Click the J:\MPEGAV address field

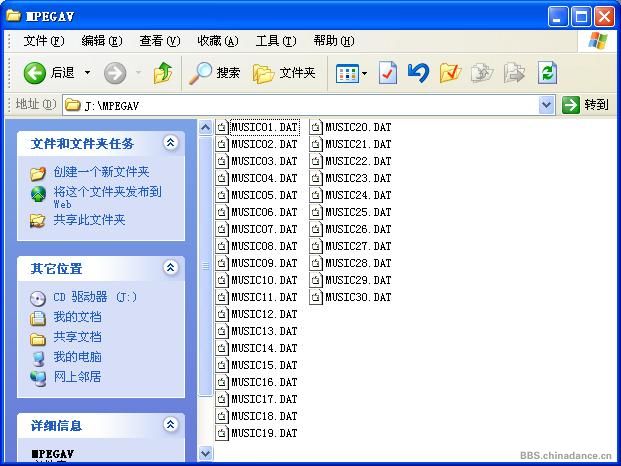(x=300, y=104)
